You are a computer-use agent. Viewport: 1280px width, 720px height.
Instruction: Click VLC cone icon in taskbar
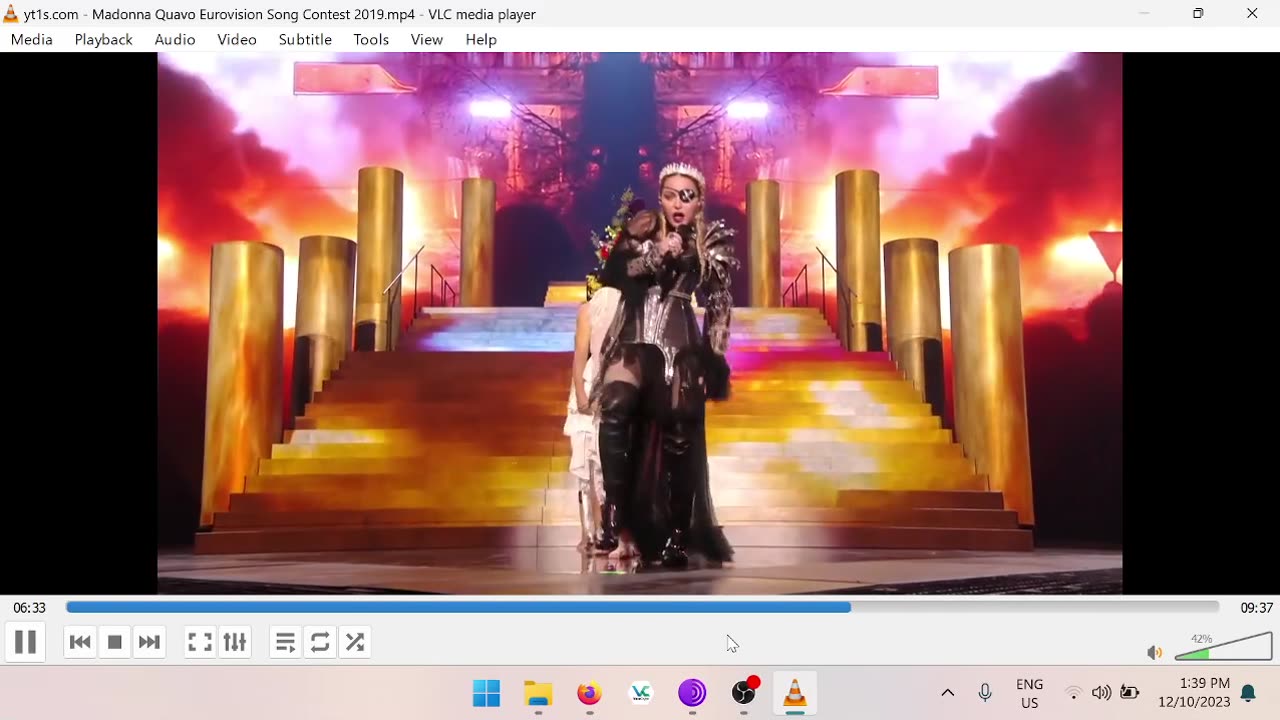coord(795,693)
